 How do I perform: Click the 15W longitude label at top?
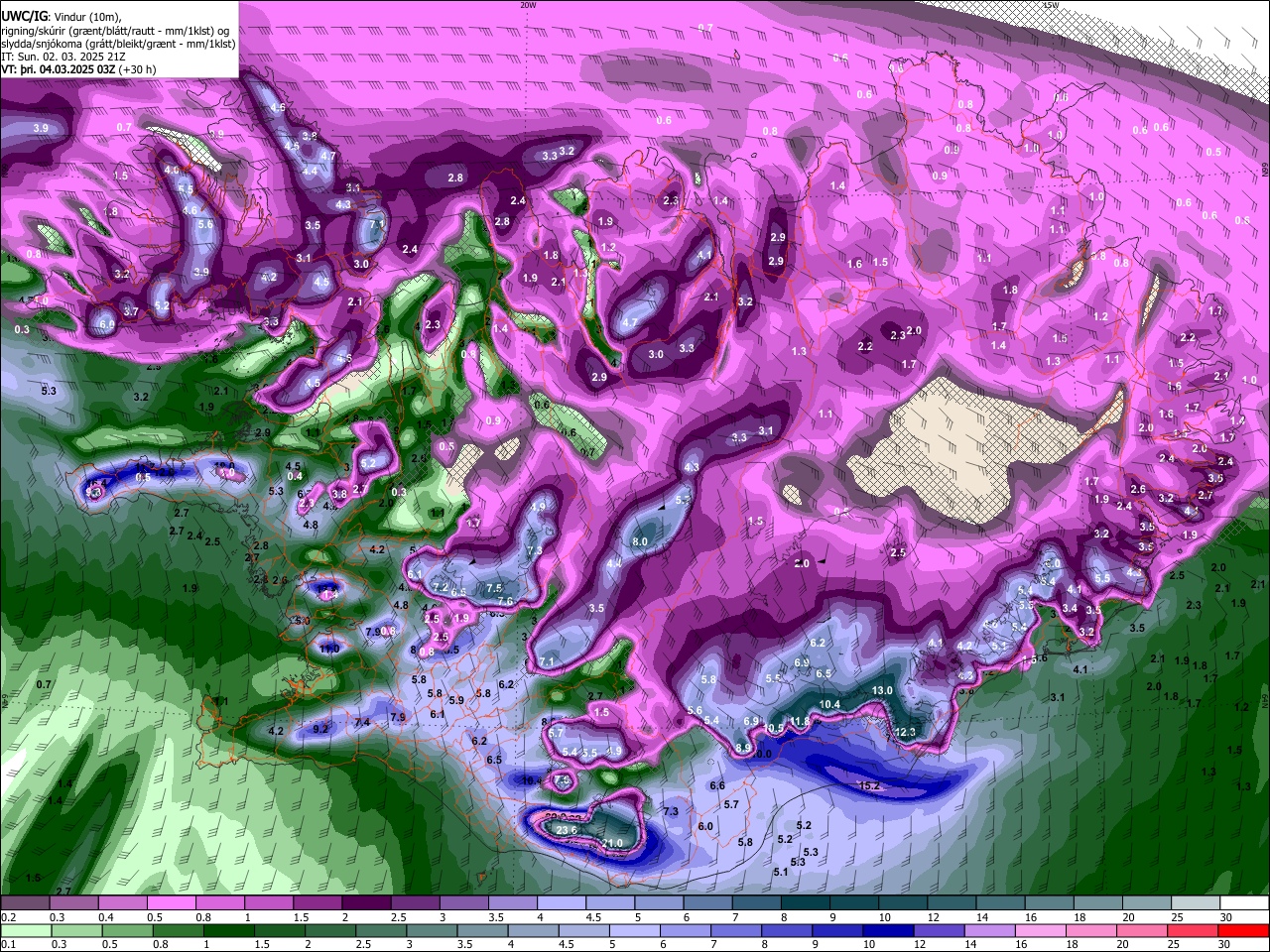coord(1052,5)
